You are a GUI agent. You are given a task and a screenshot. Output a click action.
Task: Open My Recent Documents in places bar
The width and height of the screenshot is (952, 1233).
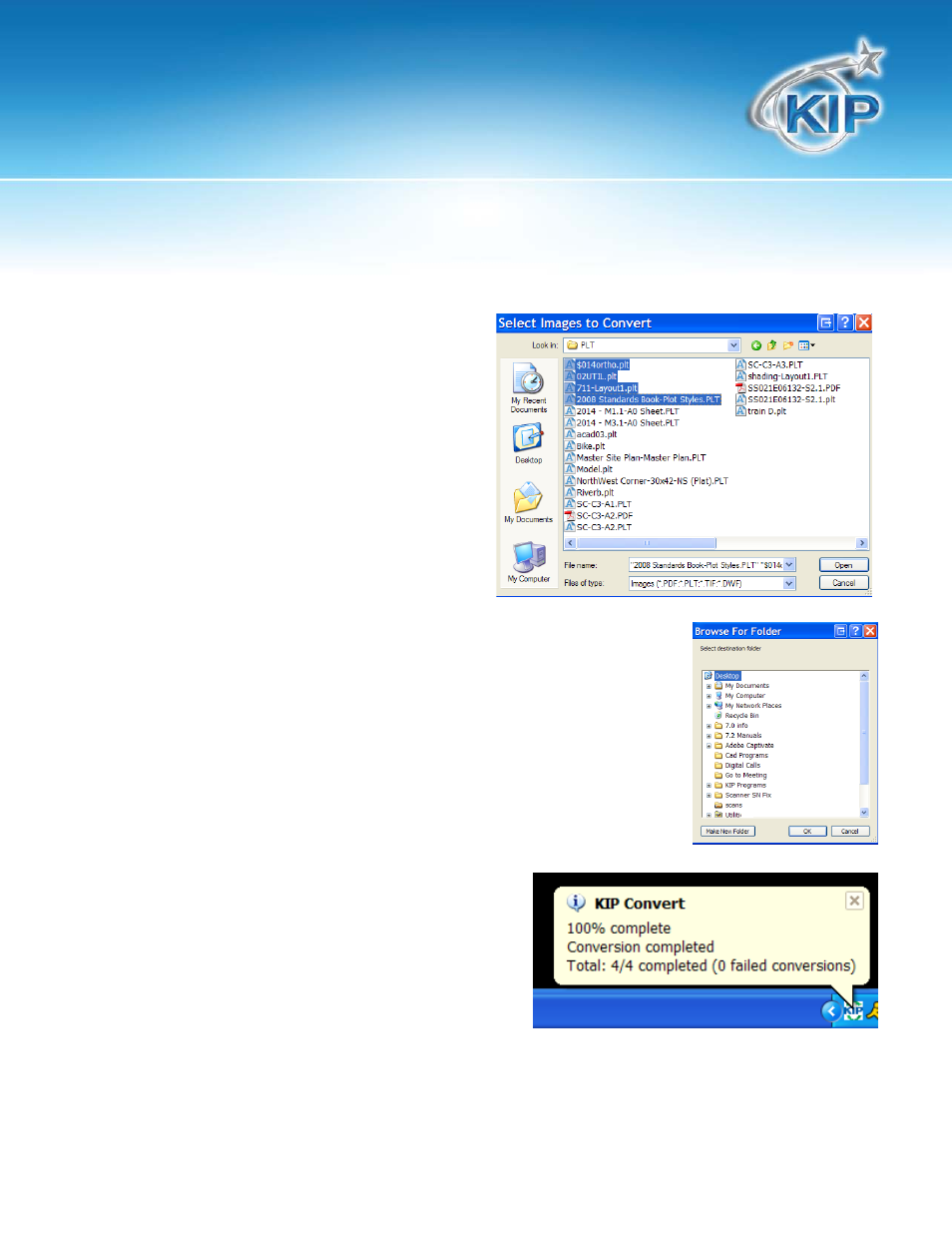[528, 388]
